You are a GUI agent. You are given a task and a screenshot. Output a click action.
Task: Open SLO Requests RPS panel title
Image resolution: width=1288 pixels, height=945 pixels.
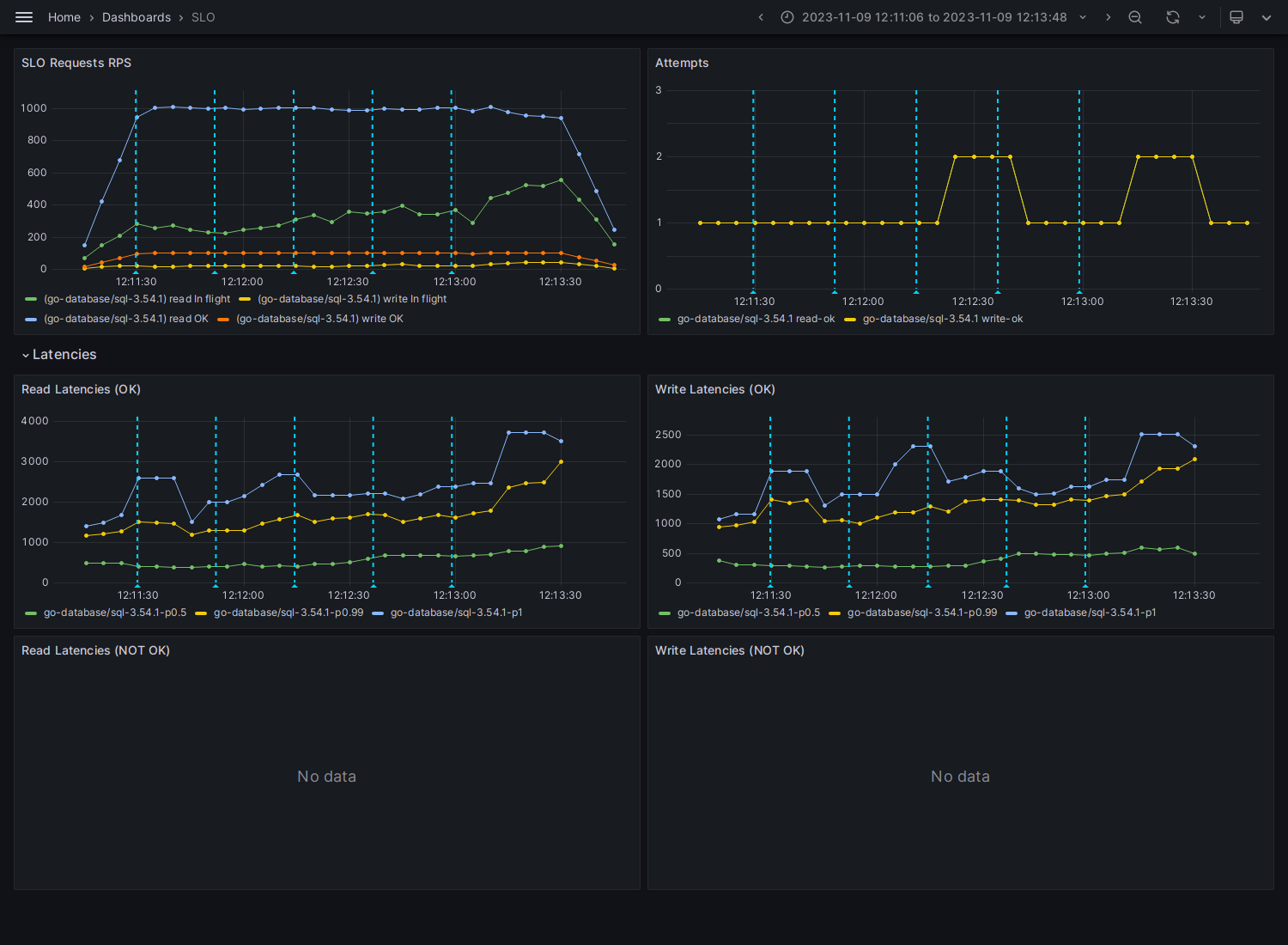pos(76,63)
